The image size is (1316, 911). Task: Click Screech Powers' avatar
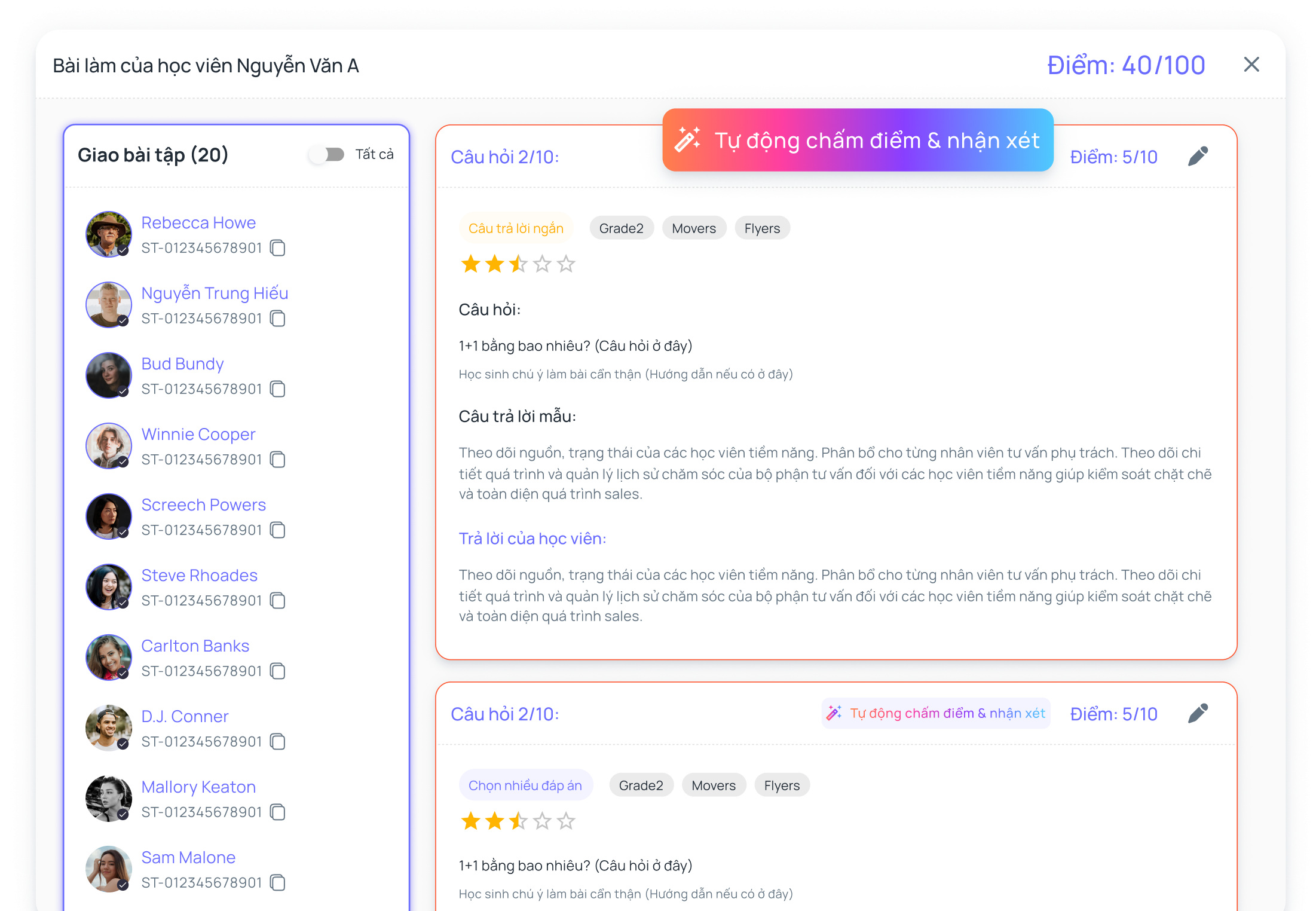point(108,516)
